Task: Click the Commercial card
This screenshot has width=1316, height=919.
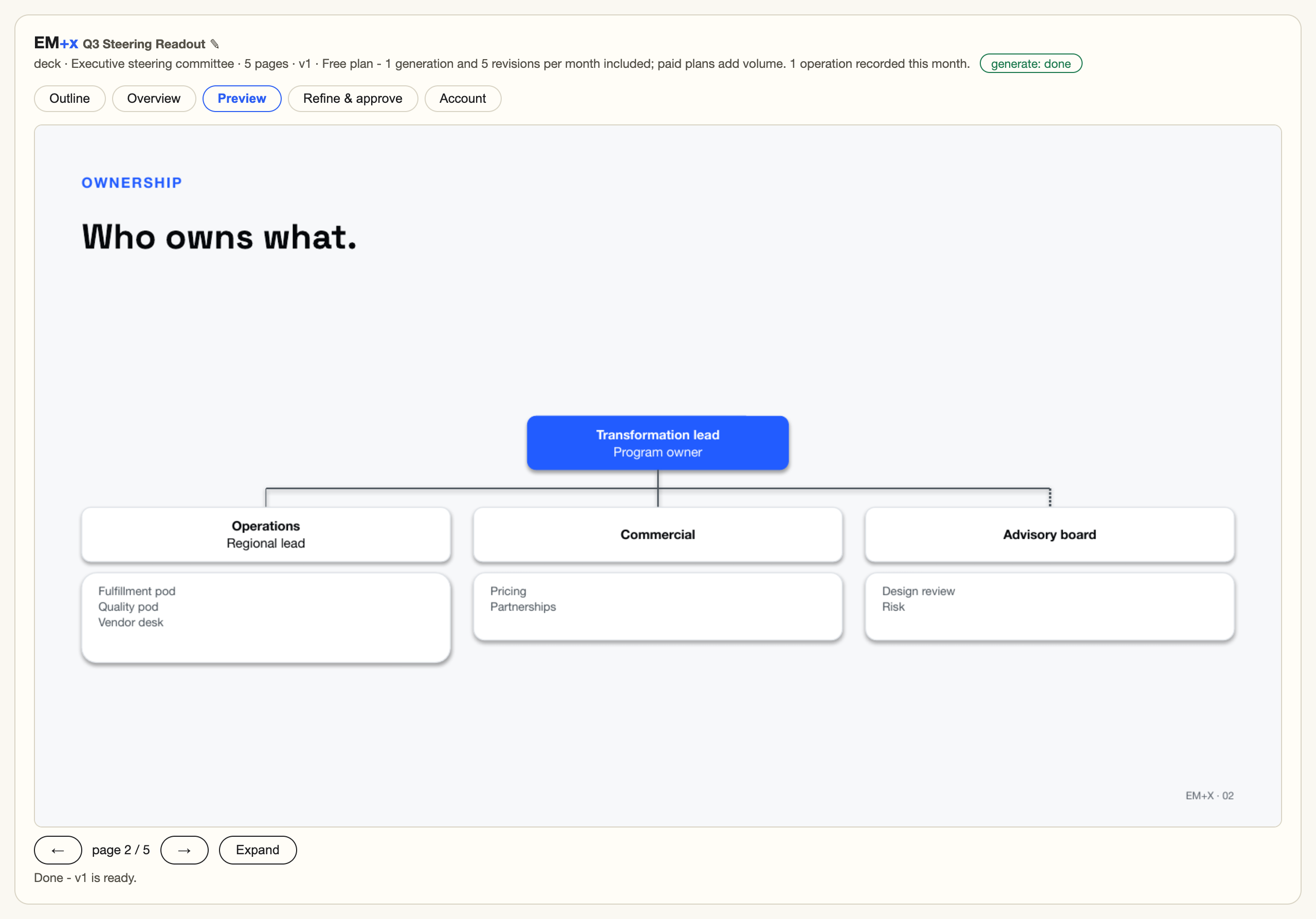Action: tap(657, 535)
